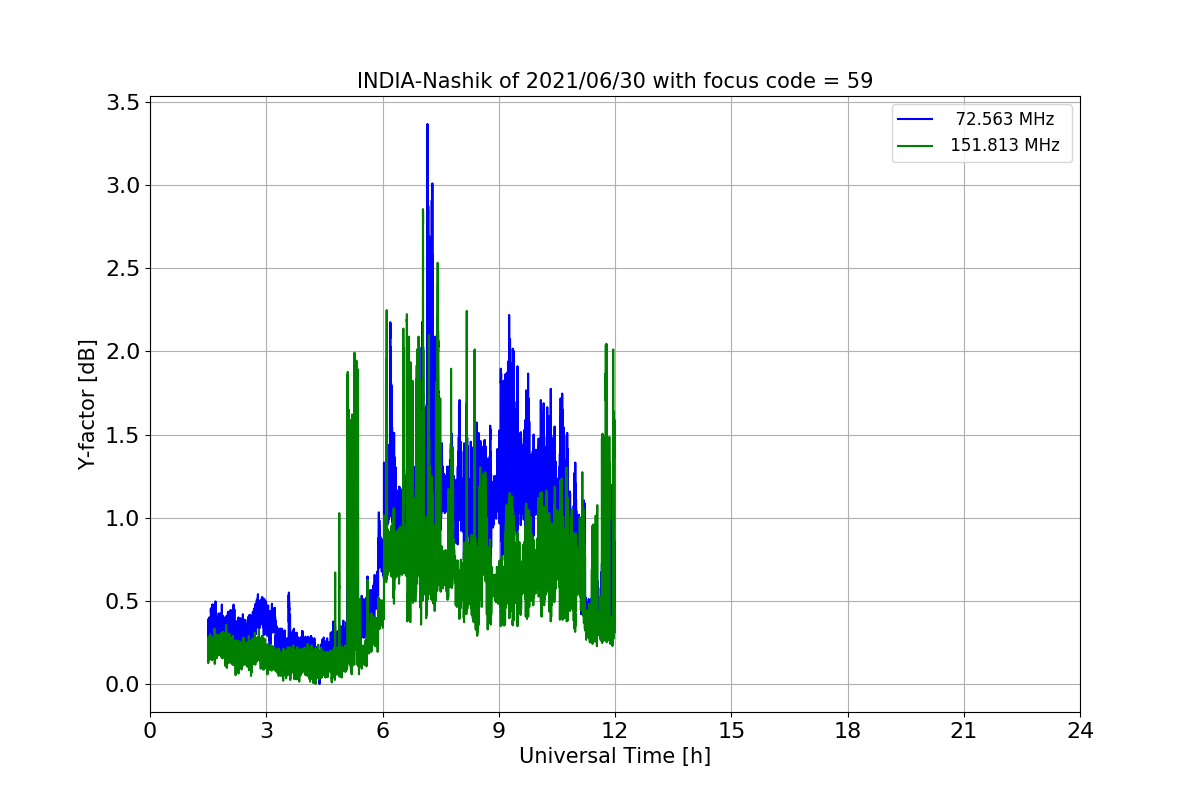Click y-axis tick label 0.0
1200x800 pixels.
[123, 685]
